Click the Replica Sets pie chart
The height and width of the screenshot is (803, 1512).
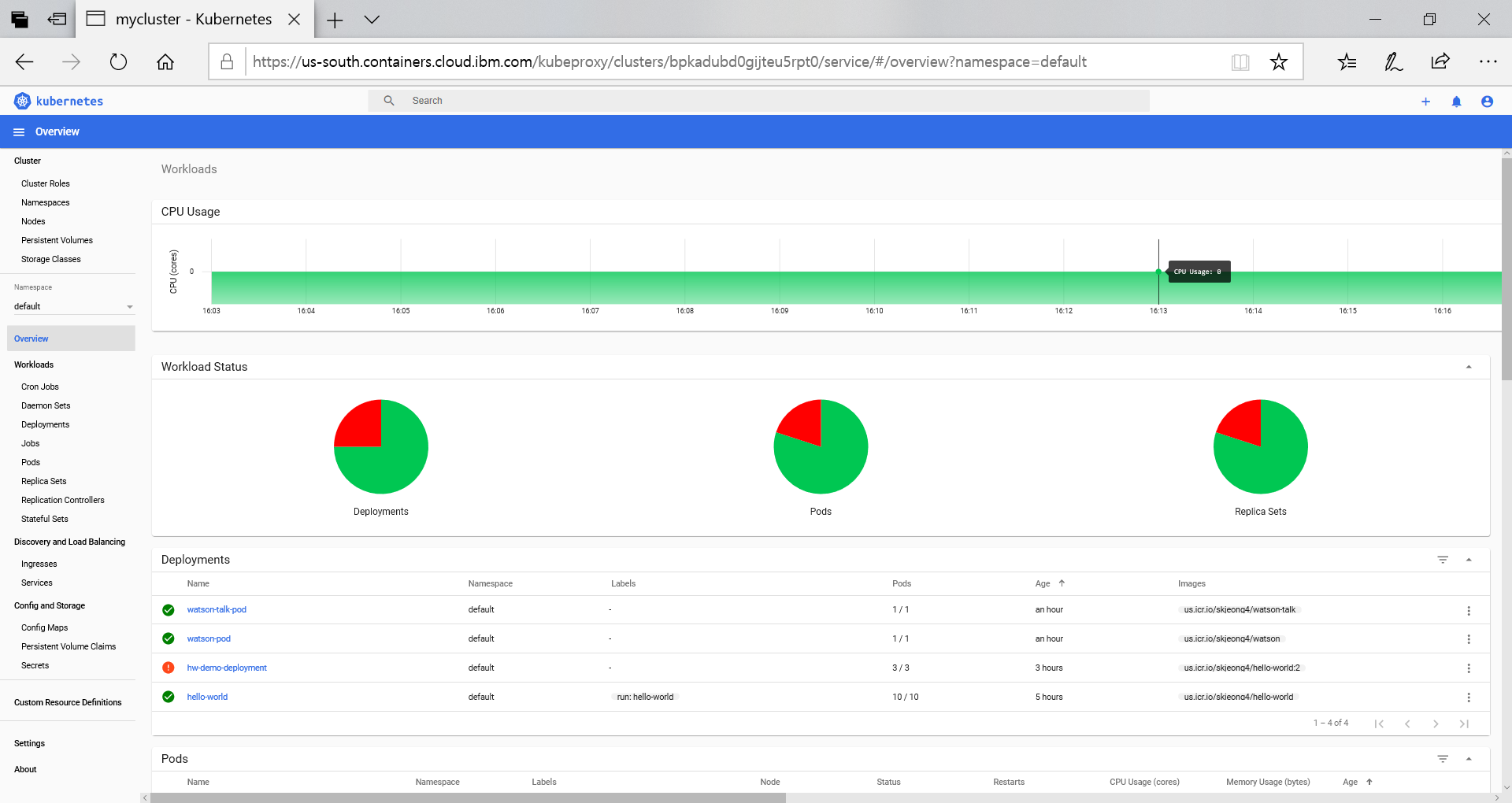[x=1261, y=446]
